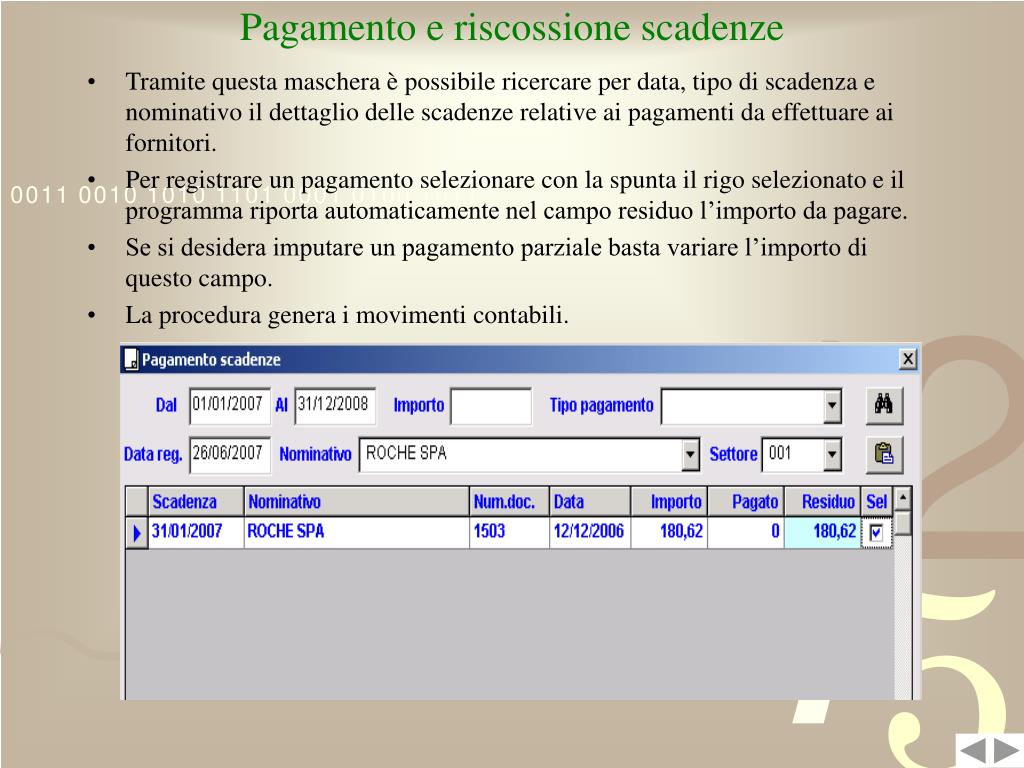The height and width of the screenshot is (768, 1024).
Task: Select the 31/01/2007 scadenza cell
Action: tap(196, 532)
